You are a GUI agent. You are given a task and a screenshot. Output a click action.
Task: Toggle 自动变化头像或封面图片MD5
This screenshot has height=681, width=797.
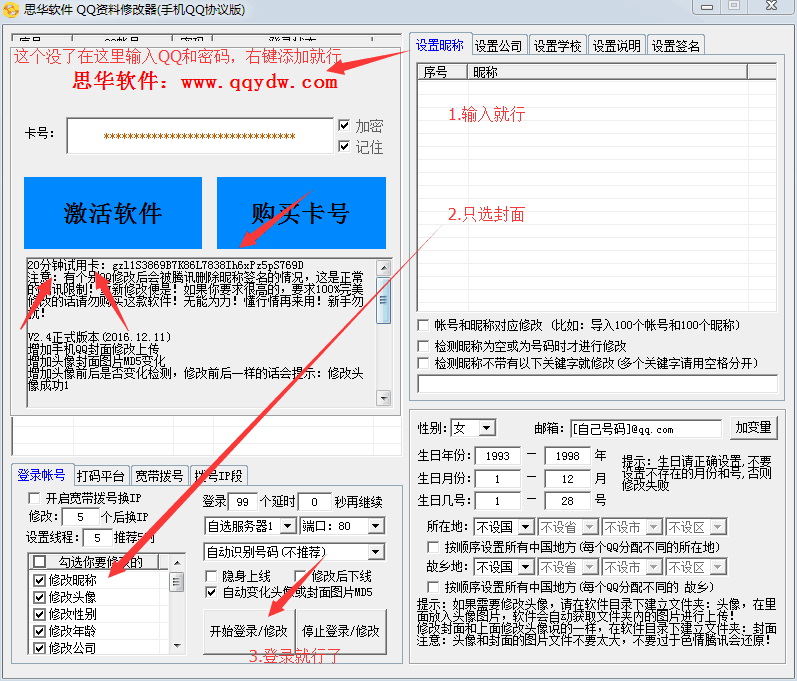point(211,592)
